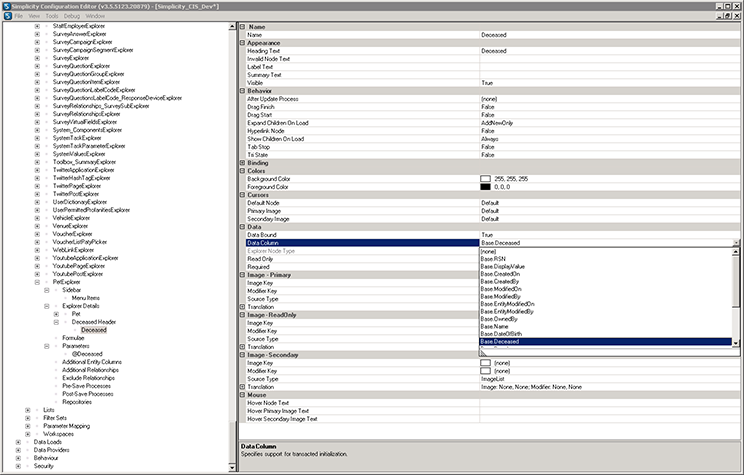Open the Debug menu

72,17
